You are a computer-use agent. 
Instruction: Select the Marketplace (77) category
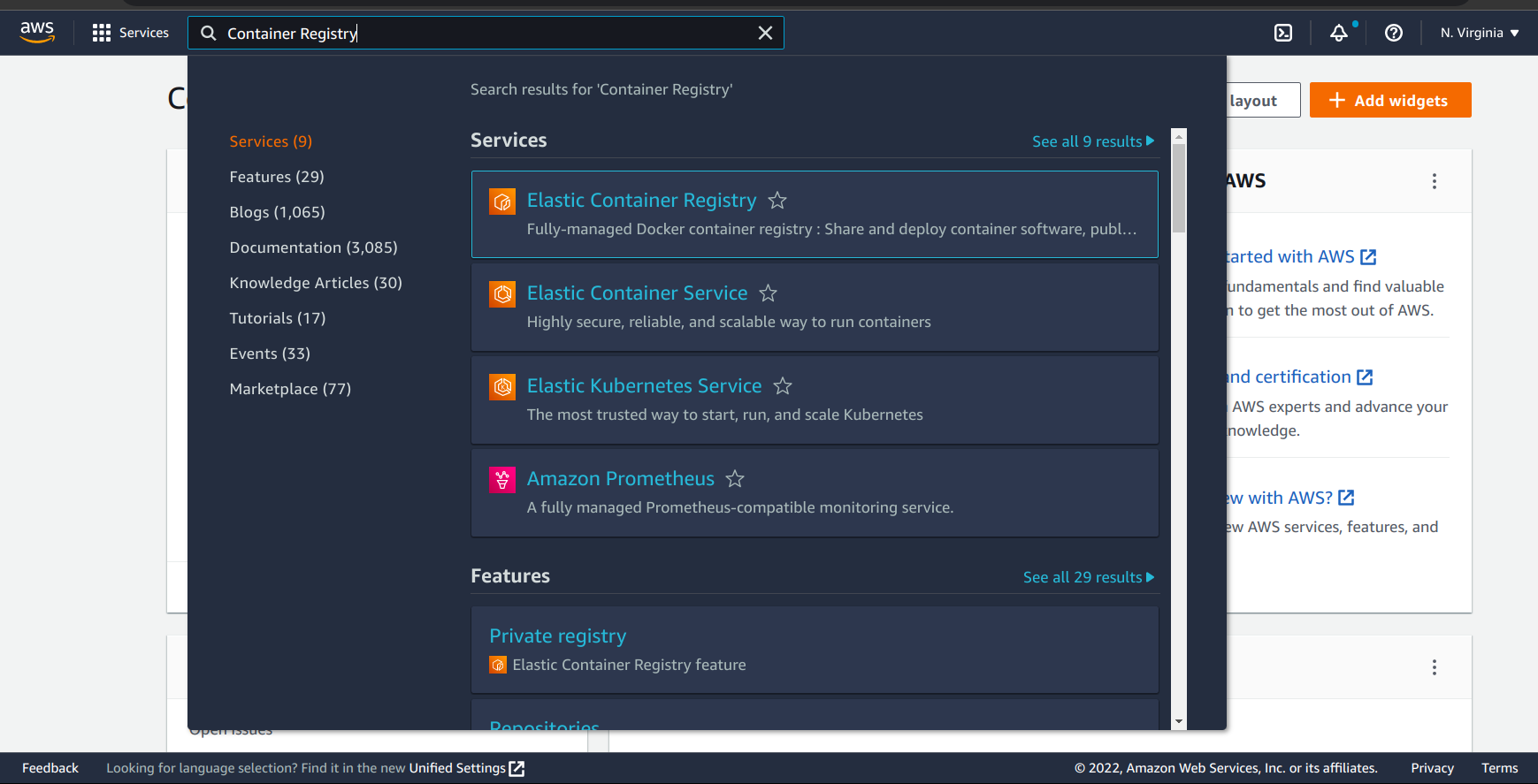tap(290, 389)
